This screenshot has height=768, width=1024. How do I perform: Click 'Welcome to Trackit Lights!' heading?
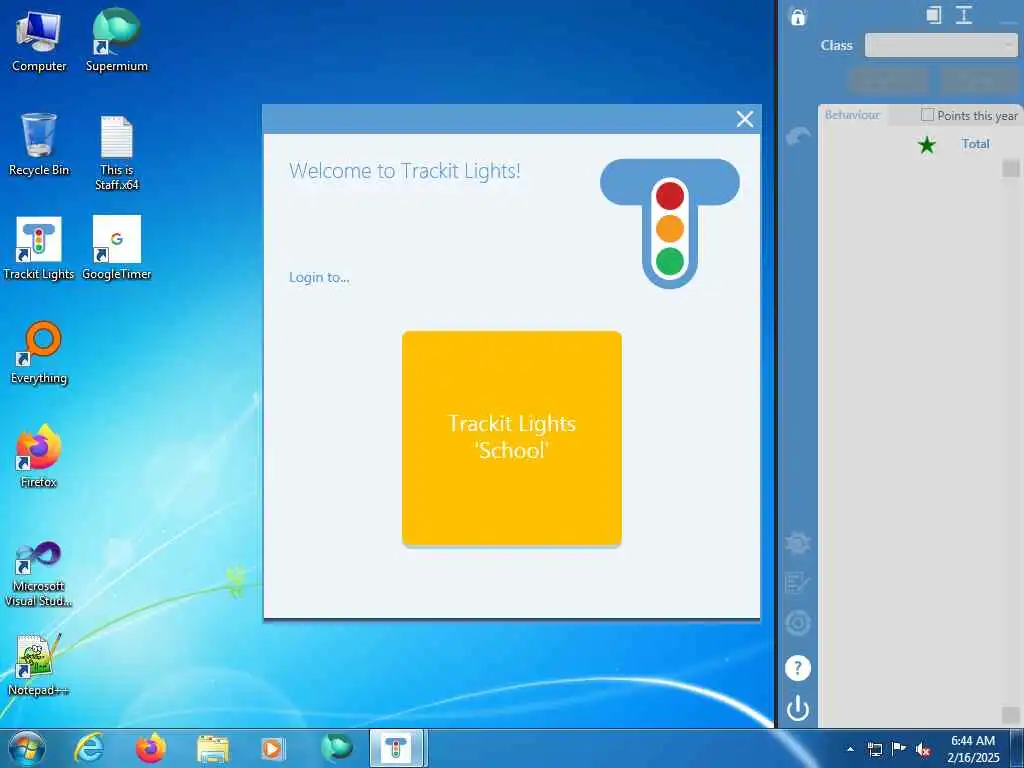tap(404, 171)
